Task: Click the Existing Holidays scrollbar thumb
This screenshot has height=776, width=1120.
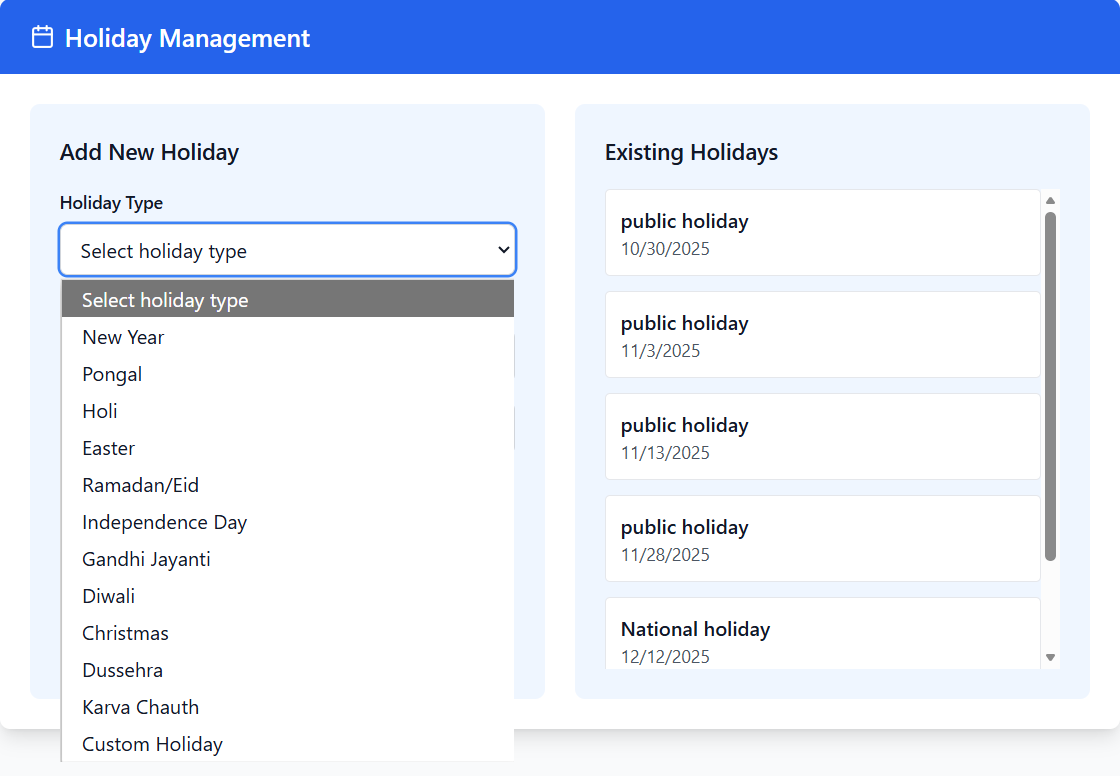Action: click(x=1050, y=385)
